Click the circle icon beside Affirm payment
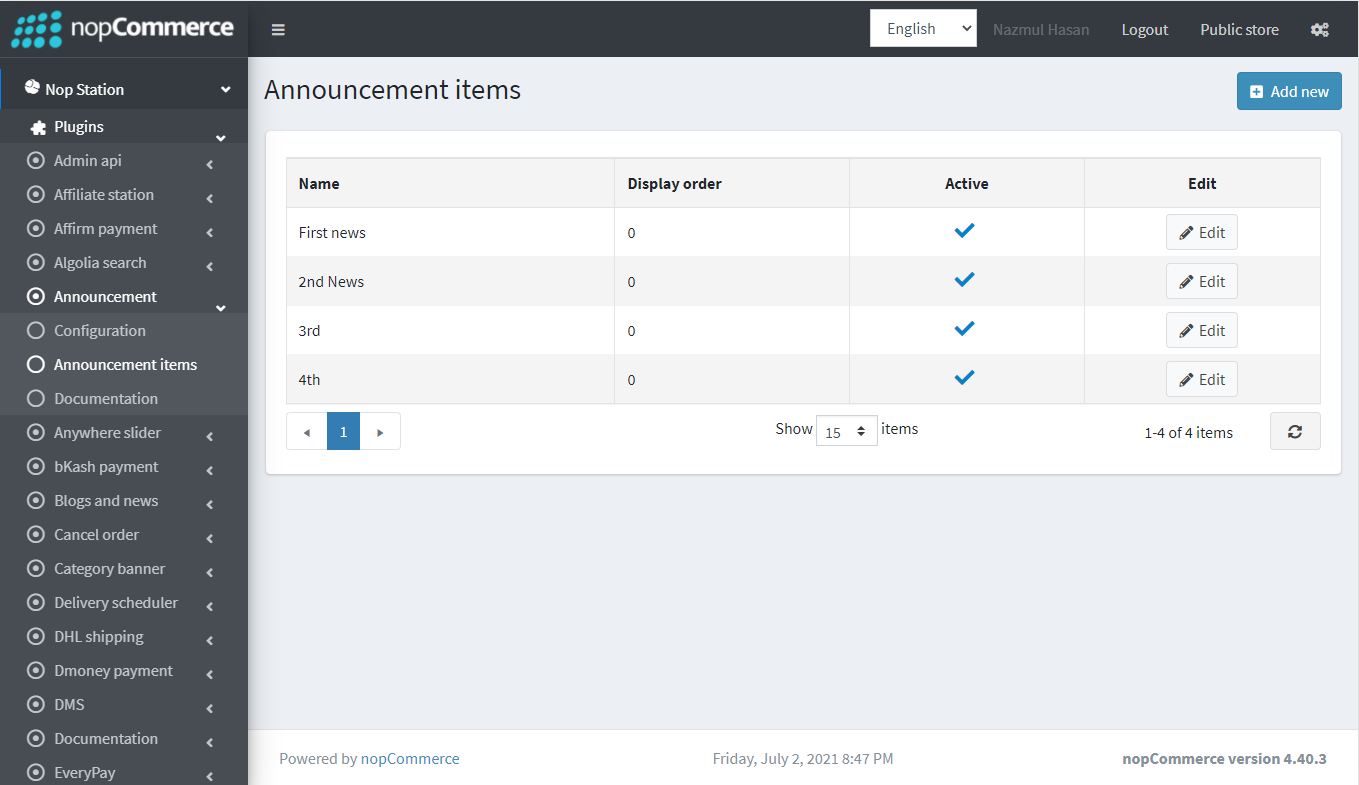Viewport: 1359px width, 785px height. pyautogui.click(x=36, y=228)
